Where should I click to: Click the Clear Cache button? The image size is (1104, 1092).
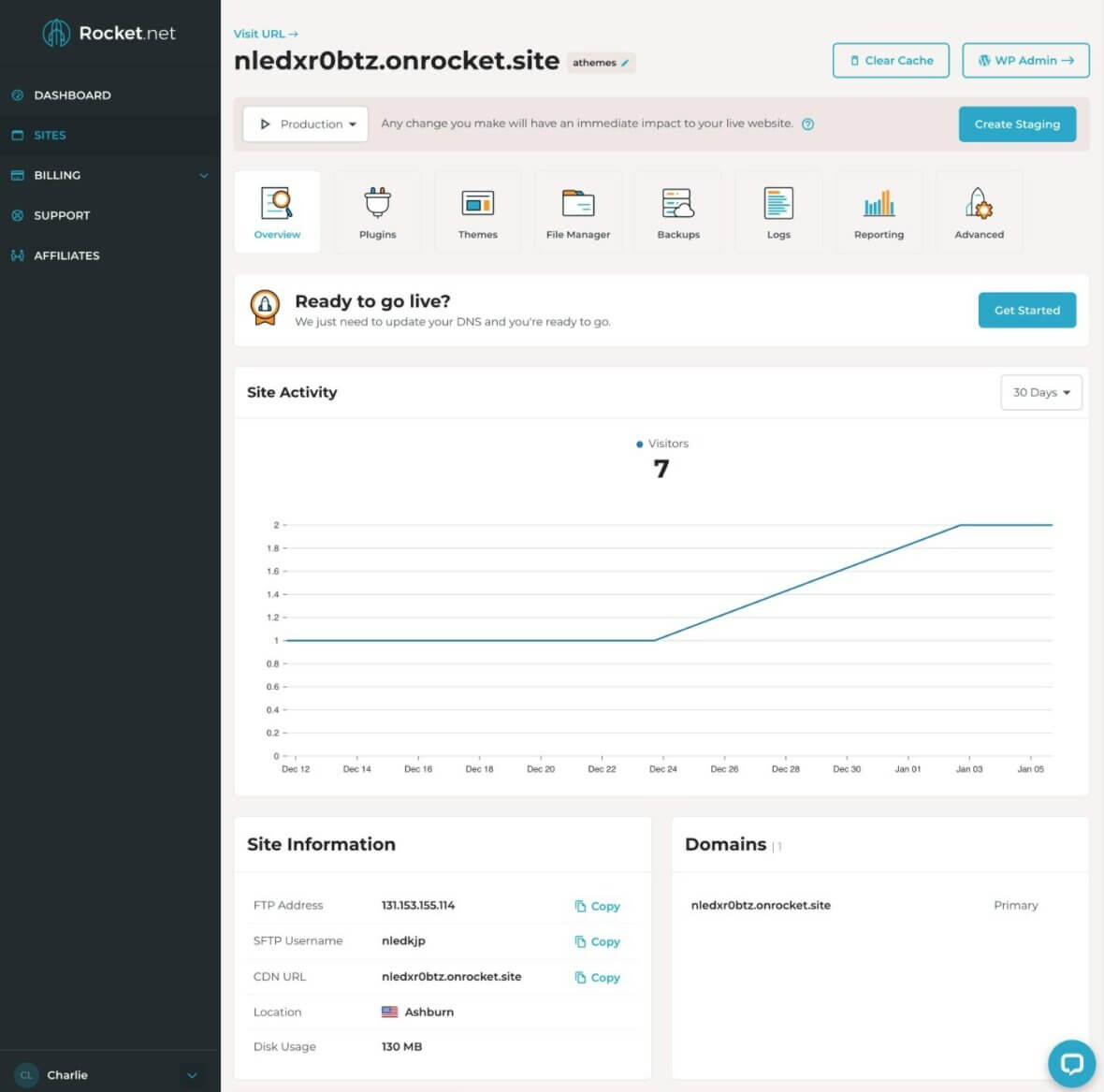pyautogui.click(x=891, y=61)
